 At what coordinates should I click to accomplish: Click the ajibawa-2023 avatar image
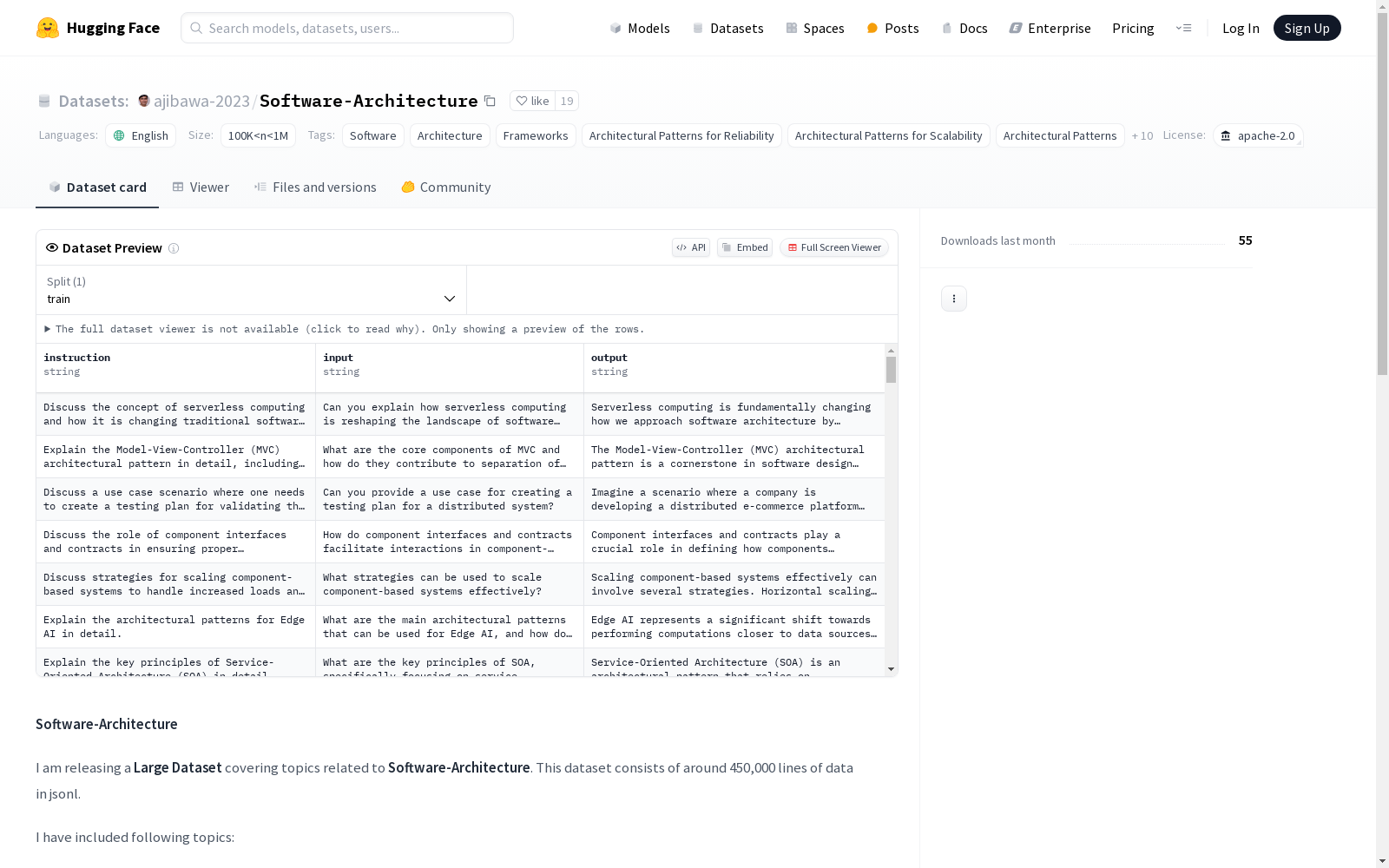144,101
